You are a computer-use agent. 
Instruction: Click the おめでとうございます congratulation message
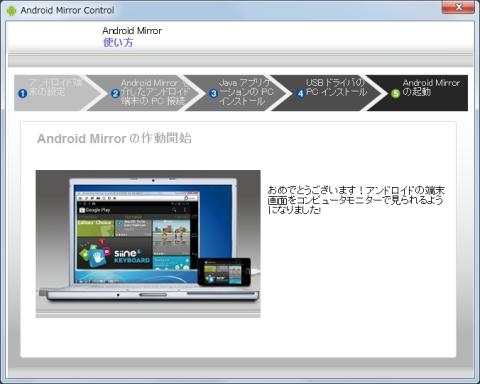[x=356, y=200]
